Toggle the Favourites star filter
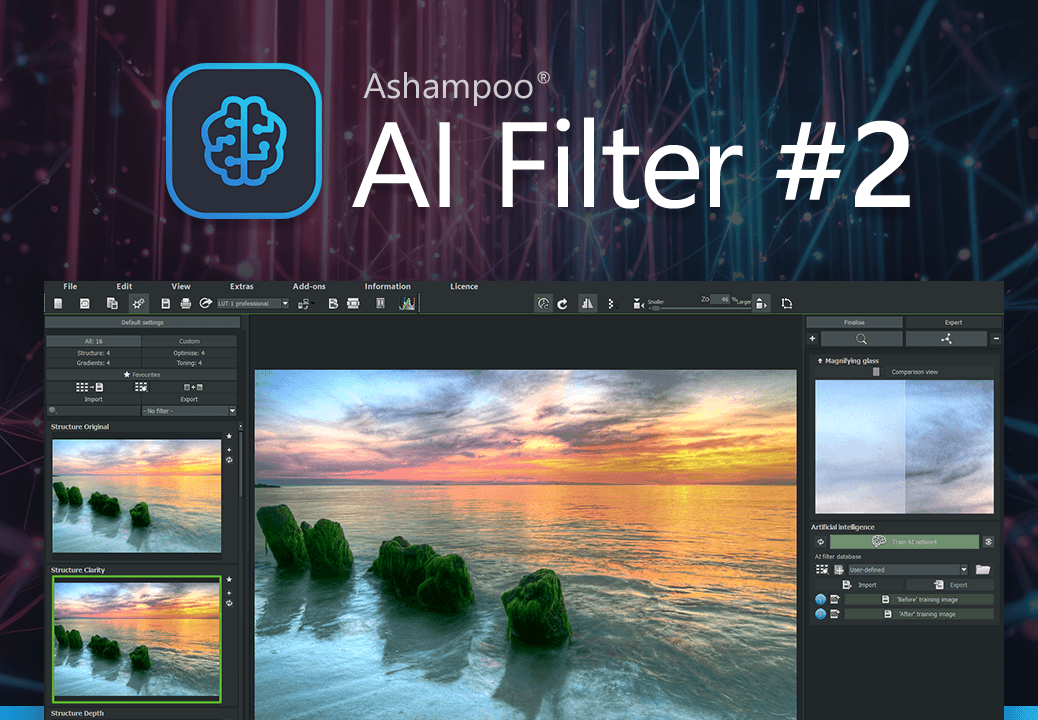The height and width of the screenshot is (720, 1038). pos(141,375)
